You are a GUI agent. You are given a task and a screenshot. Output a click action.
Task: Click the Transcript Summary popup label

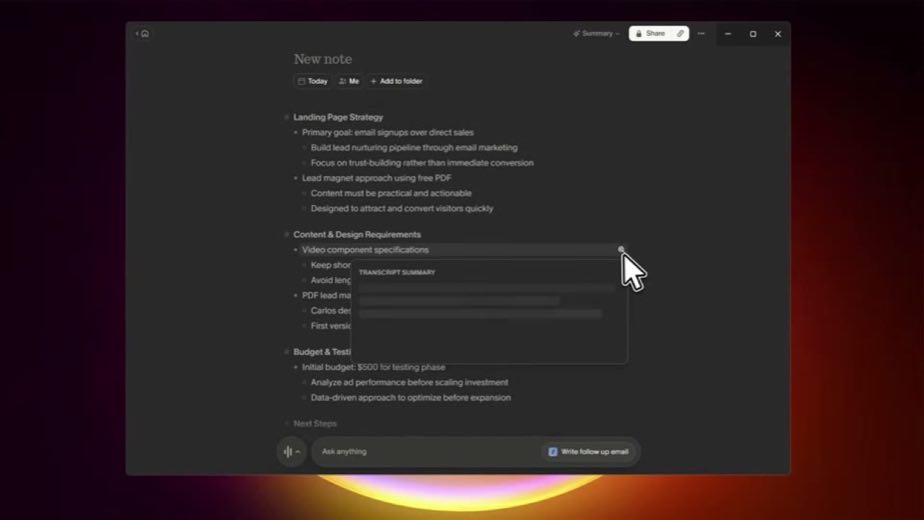click(x=397, y=272)
